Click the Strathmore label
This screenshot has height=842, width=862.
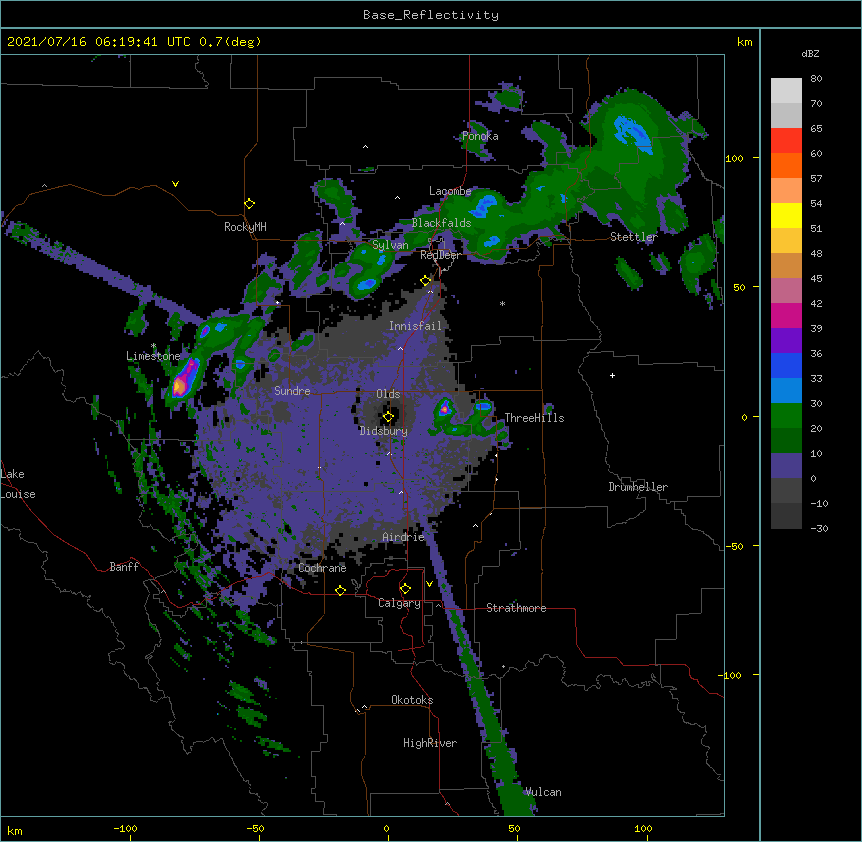click(x=516, y=608)
